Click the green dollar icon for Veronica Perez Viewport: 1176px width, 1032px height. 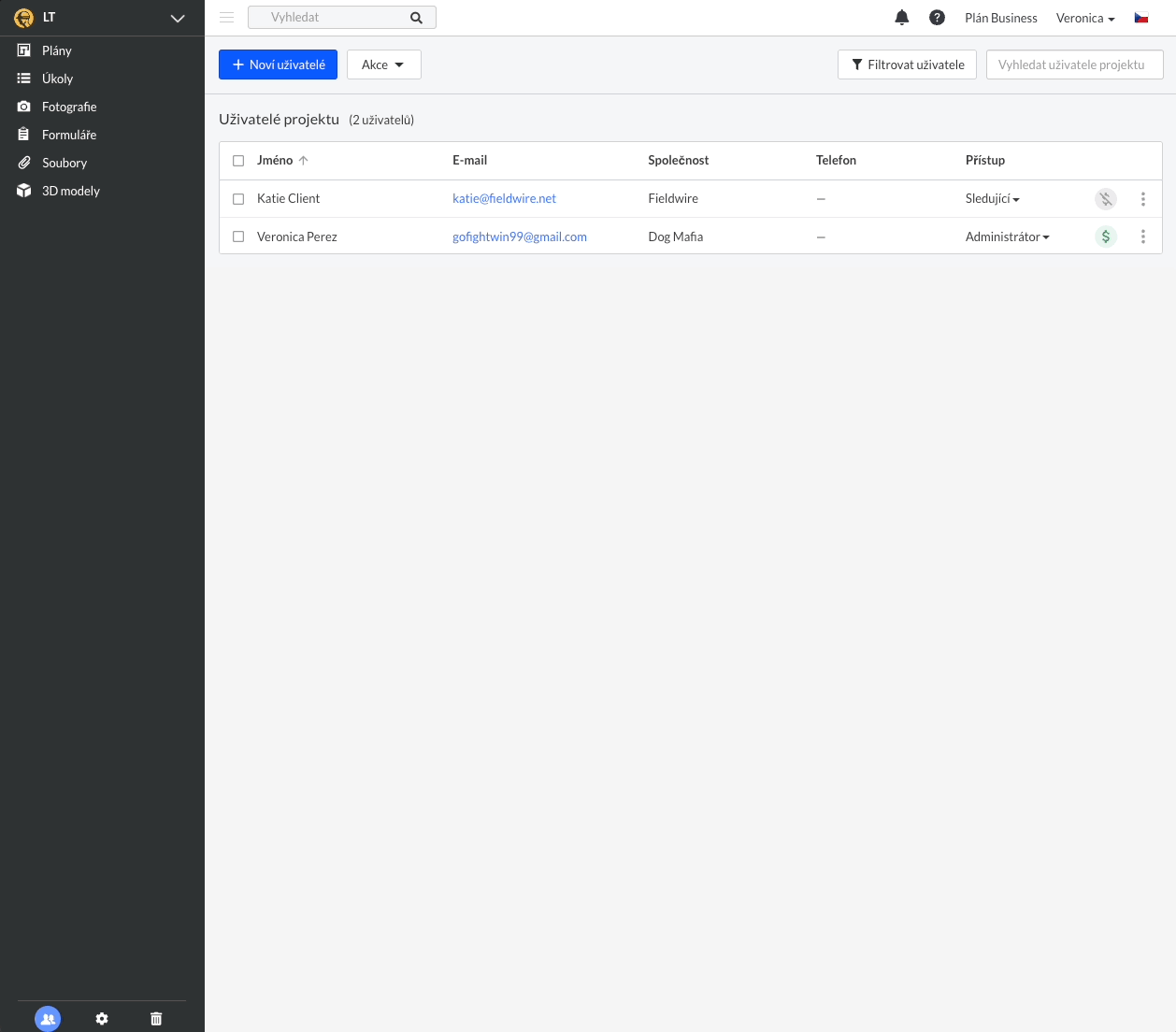point(1106,236)
